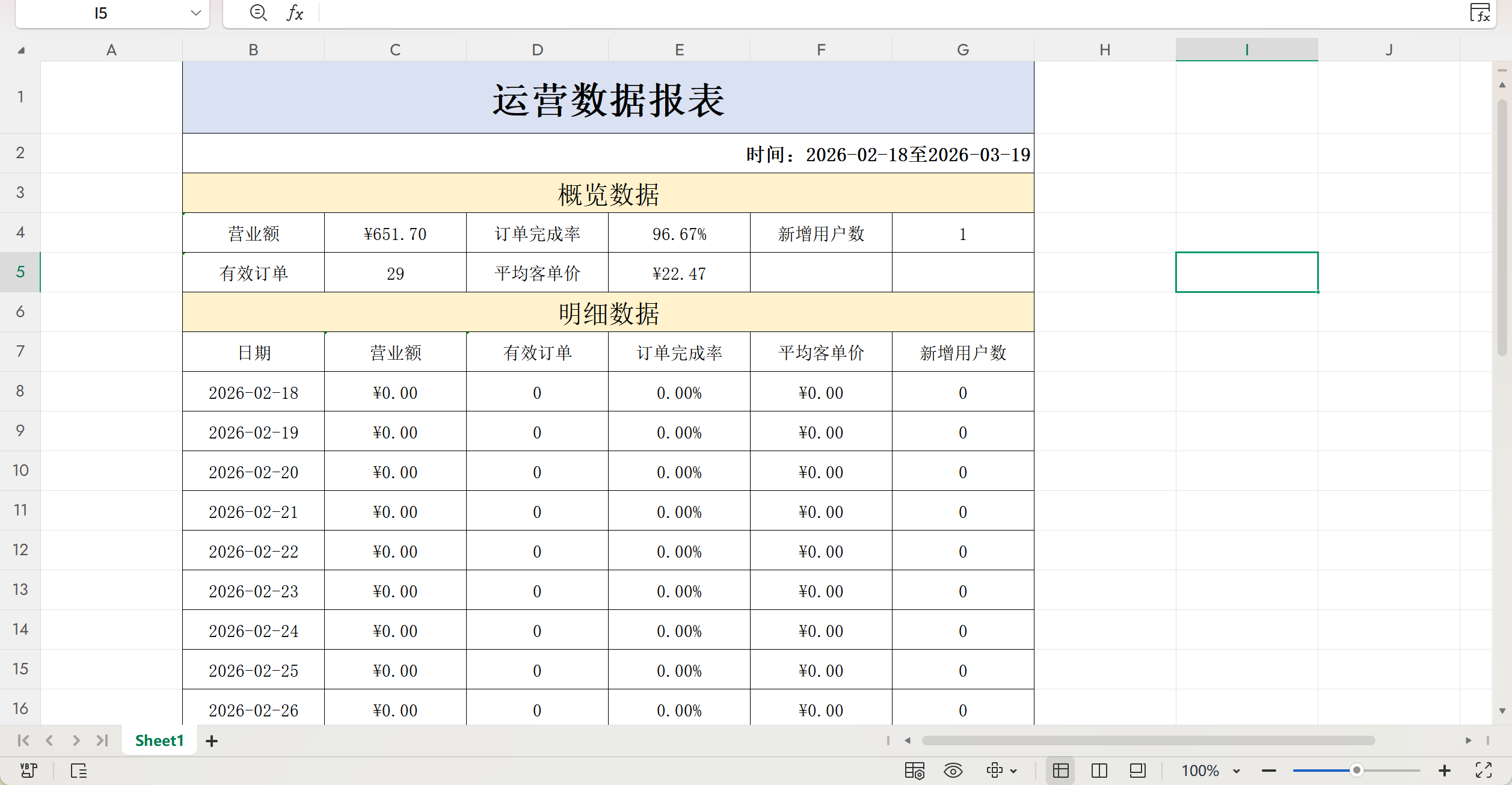This screenshot has width=1512, height=785.
Task: Open the formula editor panel icon at far right
Action: (1480, 13)
